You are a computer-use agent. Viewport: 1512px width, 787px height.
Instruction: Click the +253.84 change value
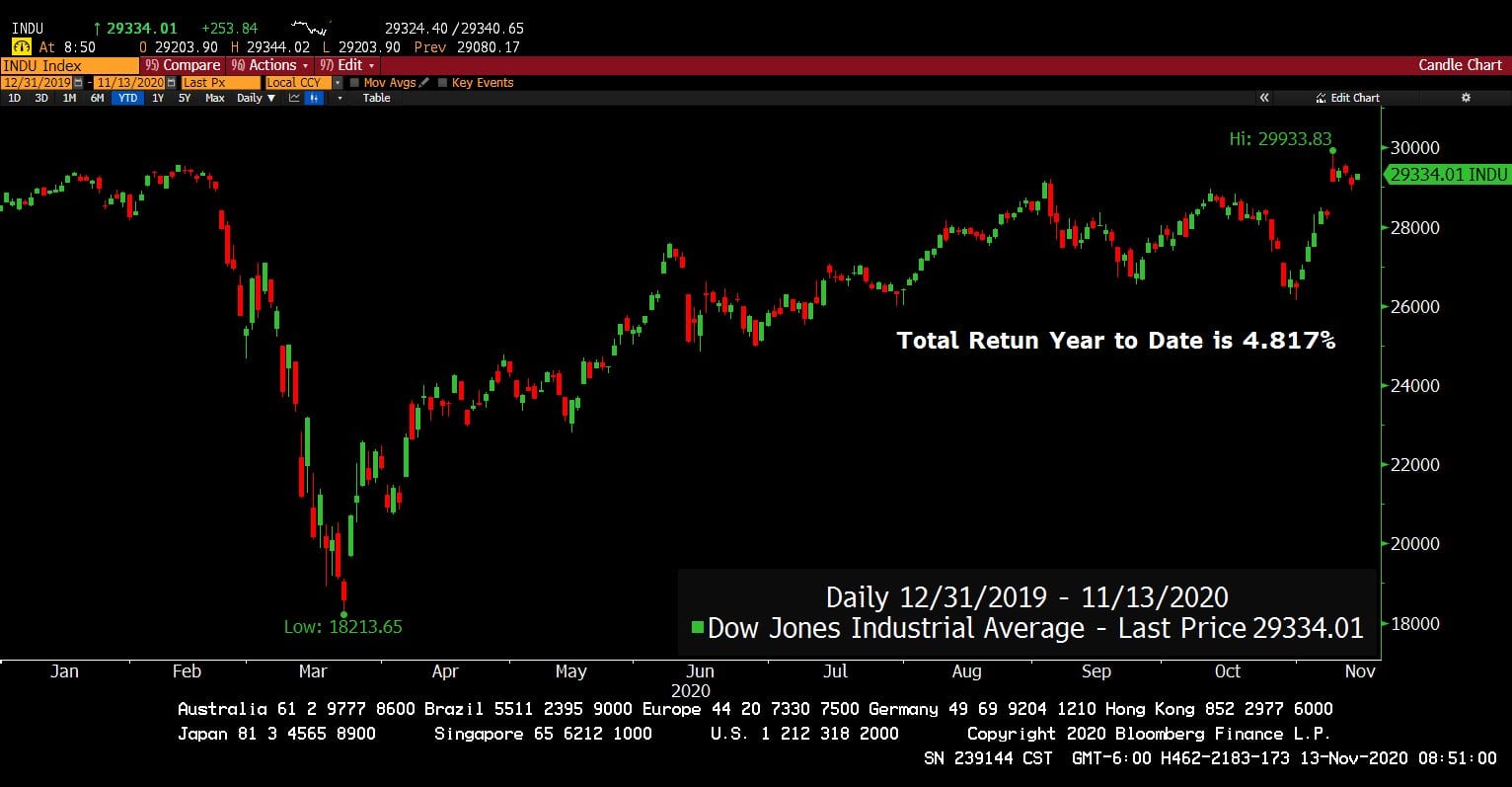tap(229, 29)
